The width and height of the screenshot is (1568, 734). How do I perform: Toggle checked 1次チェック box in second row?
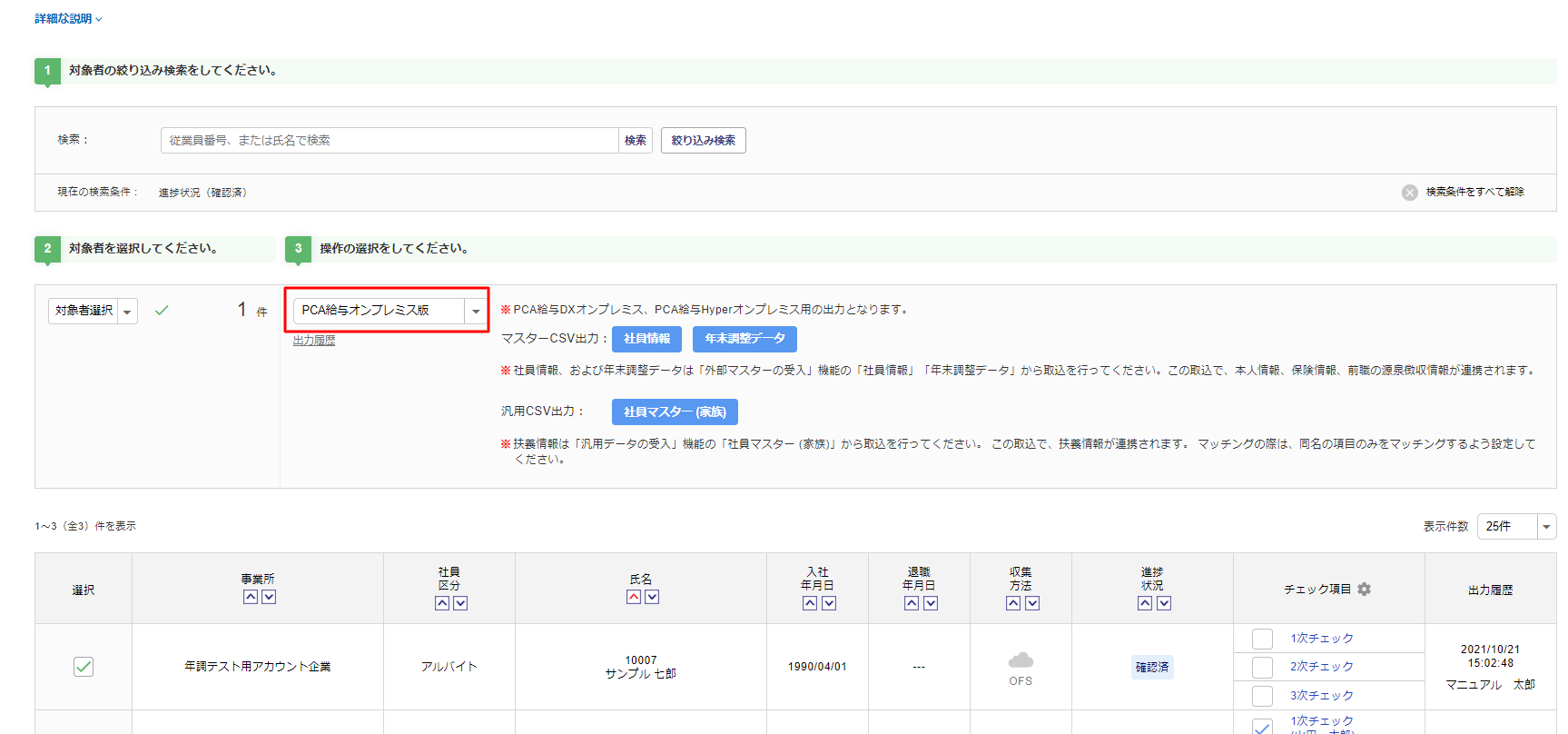pyautogui.click(x=1262, y=726)
